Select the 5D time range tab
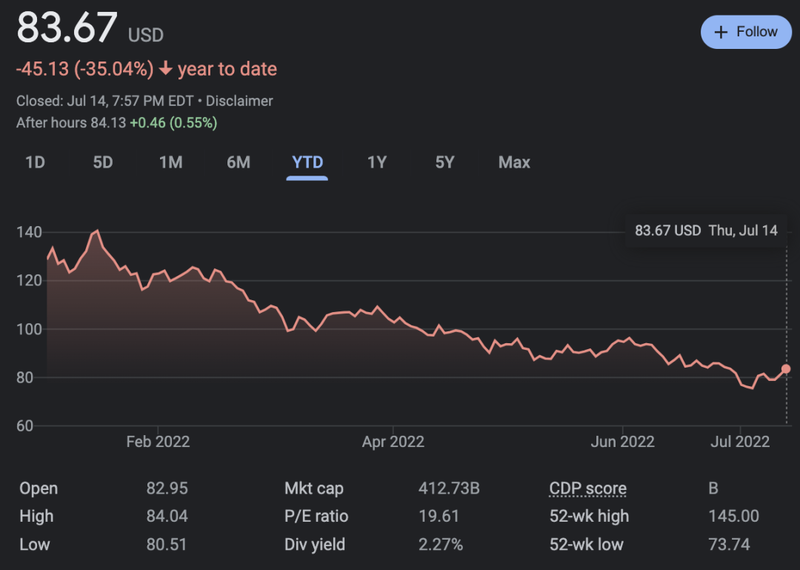 [102, 162]
